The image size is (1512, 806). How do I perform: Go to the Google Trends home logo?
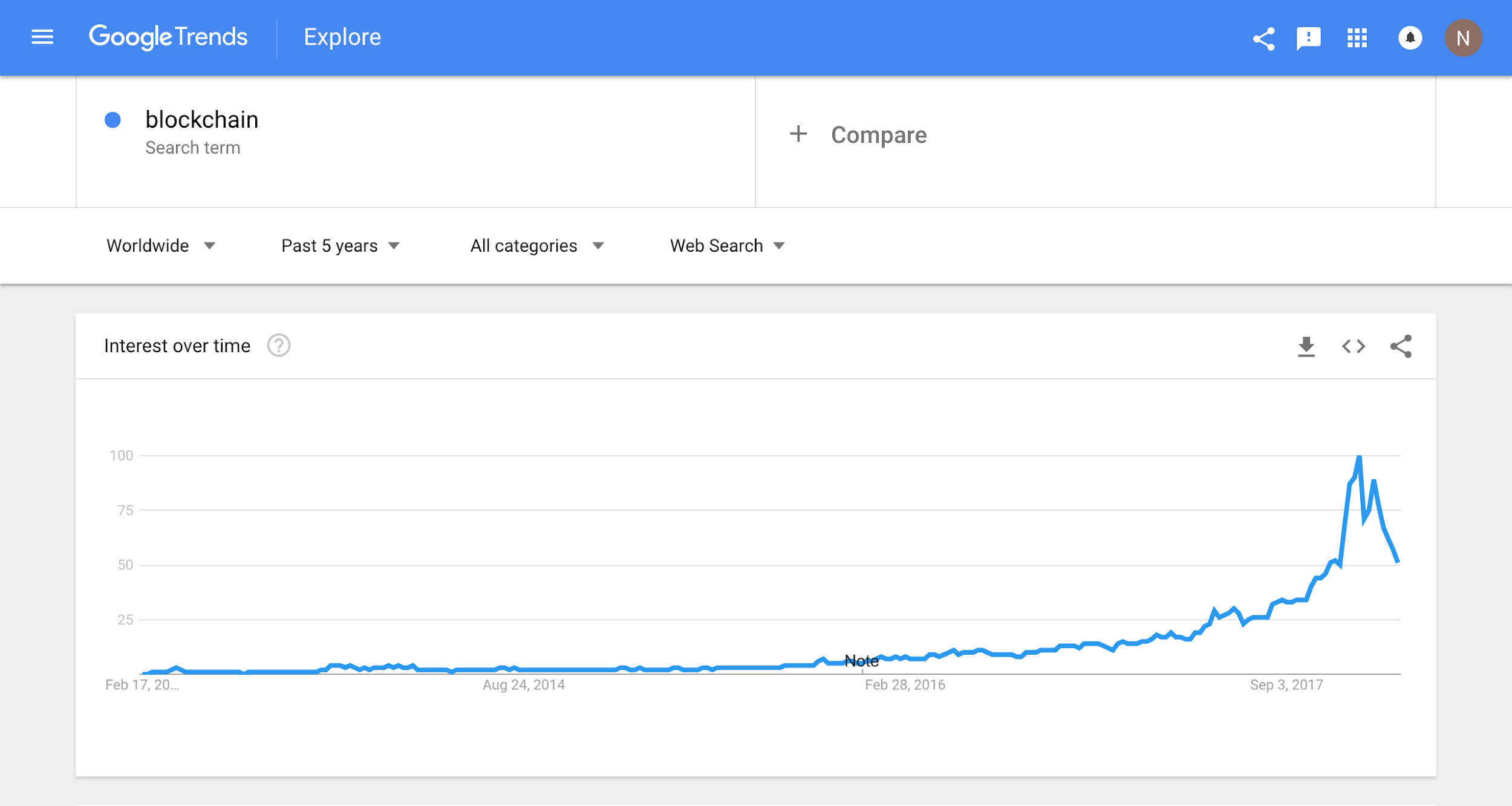[168, 38]
